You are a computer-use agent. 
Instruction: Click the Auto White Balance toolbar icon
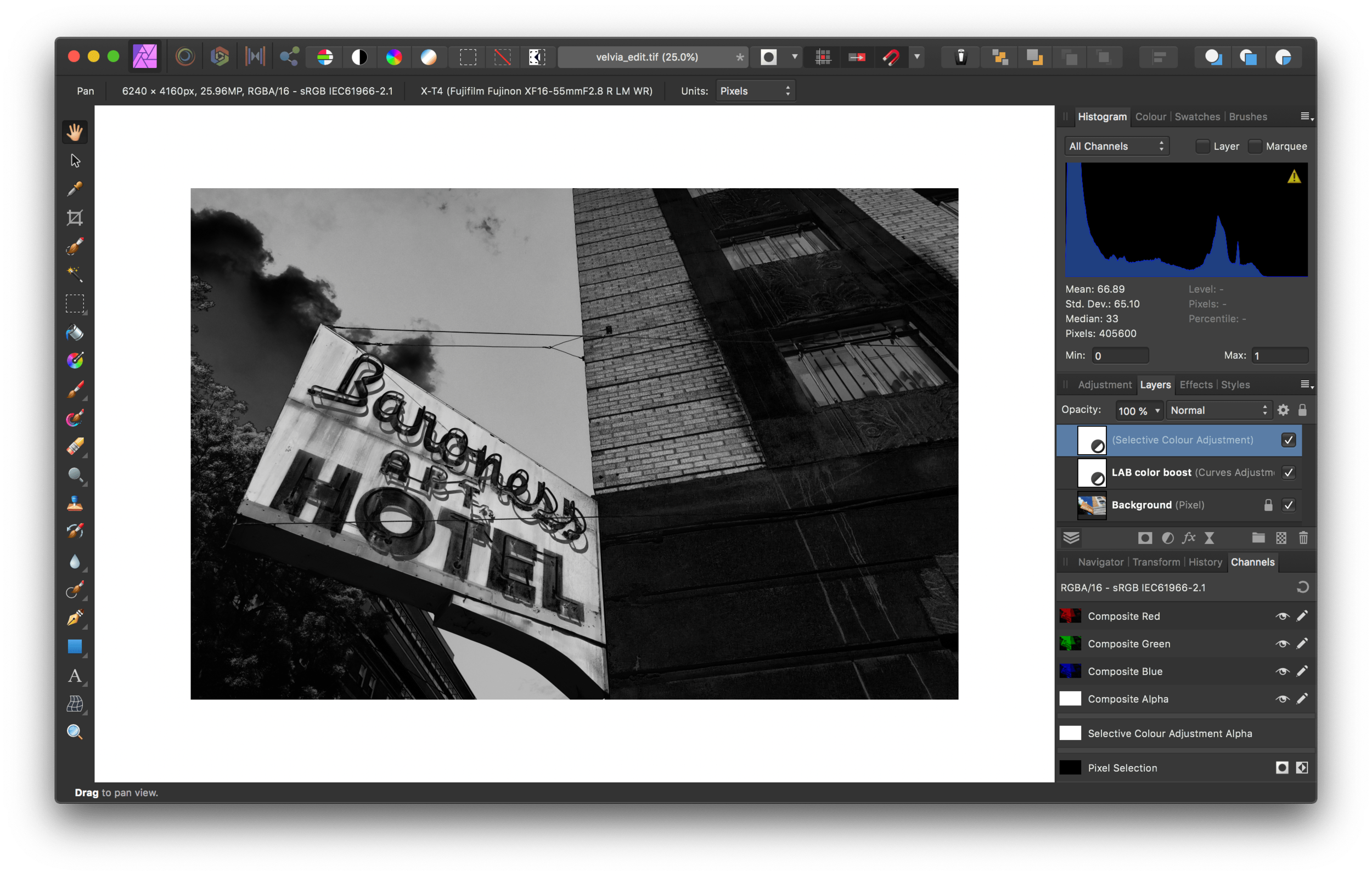(x=429, y=57)
